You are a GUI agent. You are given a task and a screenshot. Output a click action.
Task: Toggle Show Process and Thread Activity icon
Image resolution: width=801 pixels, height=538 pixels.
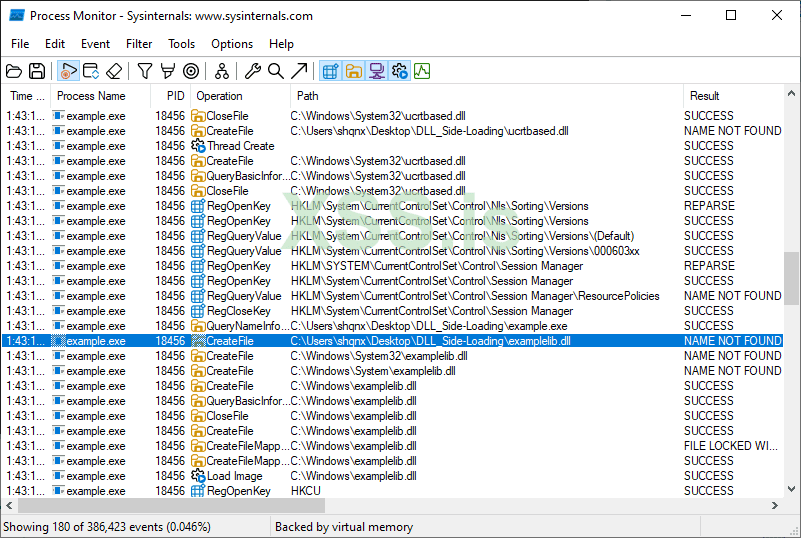[x=399, y=71]
